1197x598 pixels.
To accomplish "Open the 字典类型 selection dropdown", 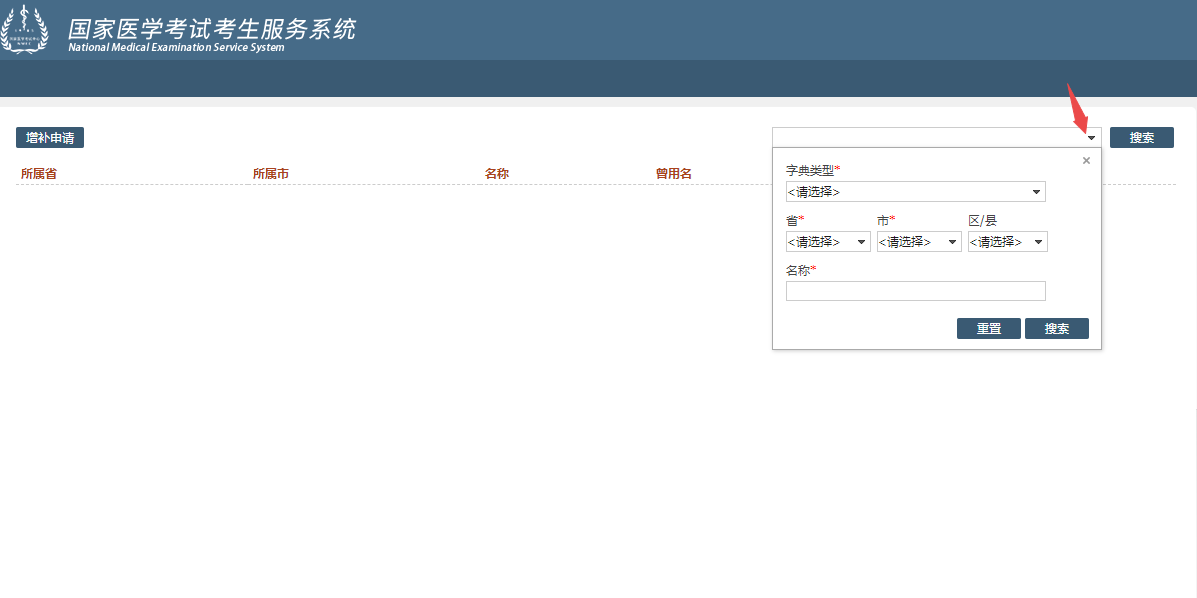I will coord(915,191).
